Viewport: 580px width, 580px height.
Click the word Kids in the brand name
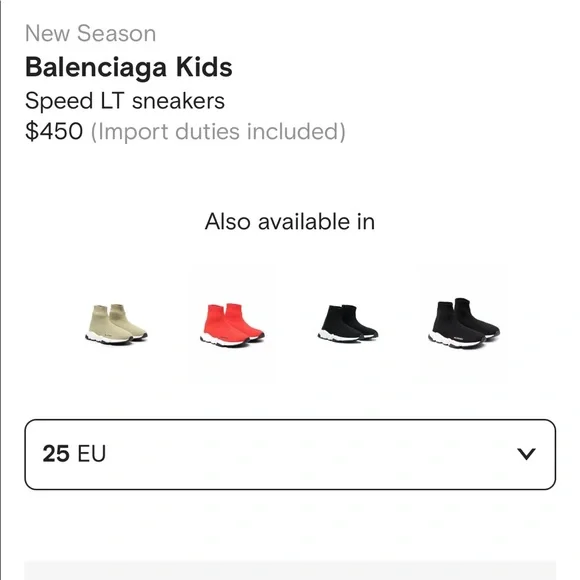pyautogui.click(x=204, y=67)
